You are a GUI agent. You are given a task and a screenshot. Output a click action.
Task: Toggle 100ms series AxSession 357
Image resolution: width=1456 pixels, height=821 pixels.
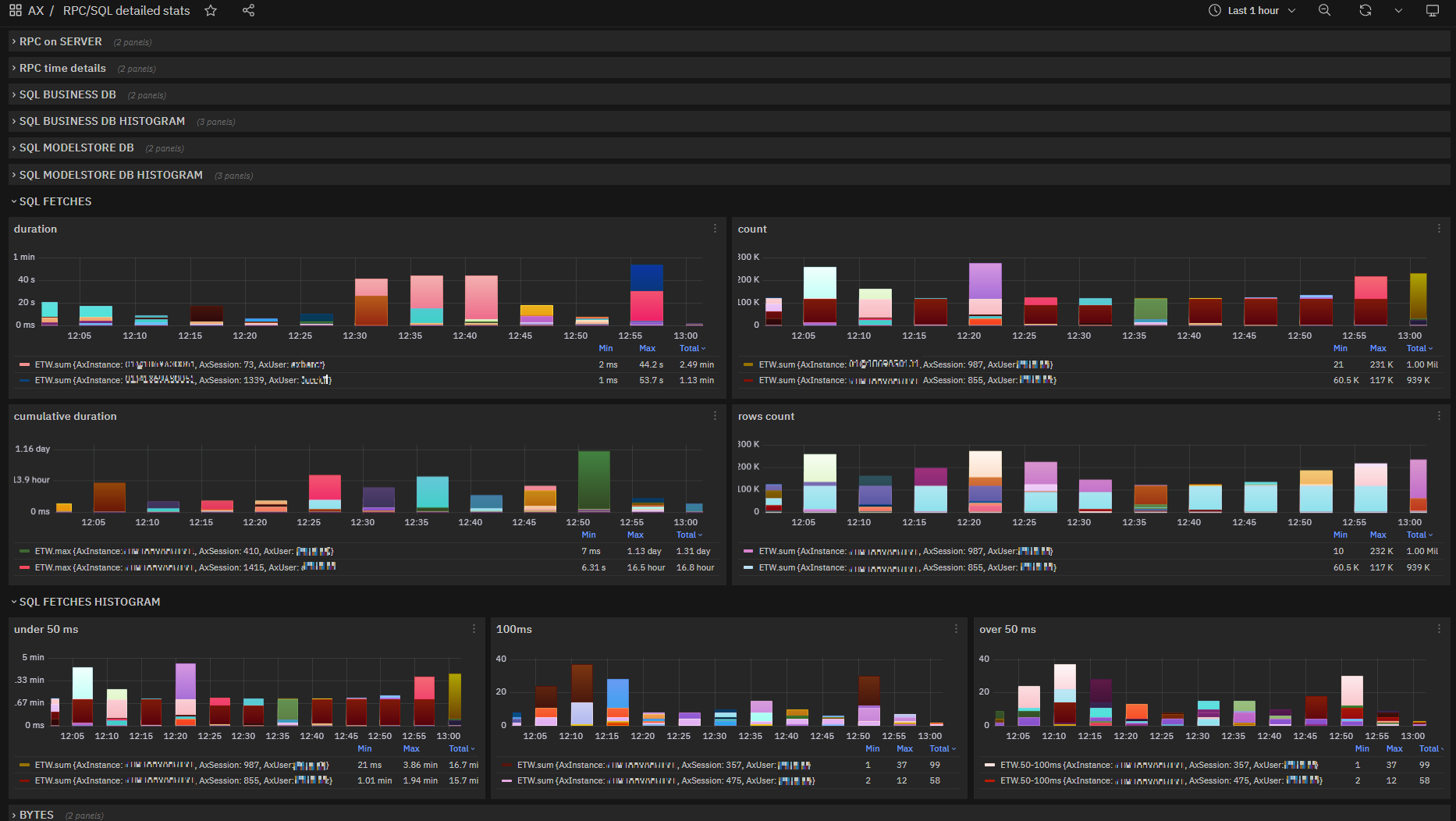point(664,765)
